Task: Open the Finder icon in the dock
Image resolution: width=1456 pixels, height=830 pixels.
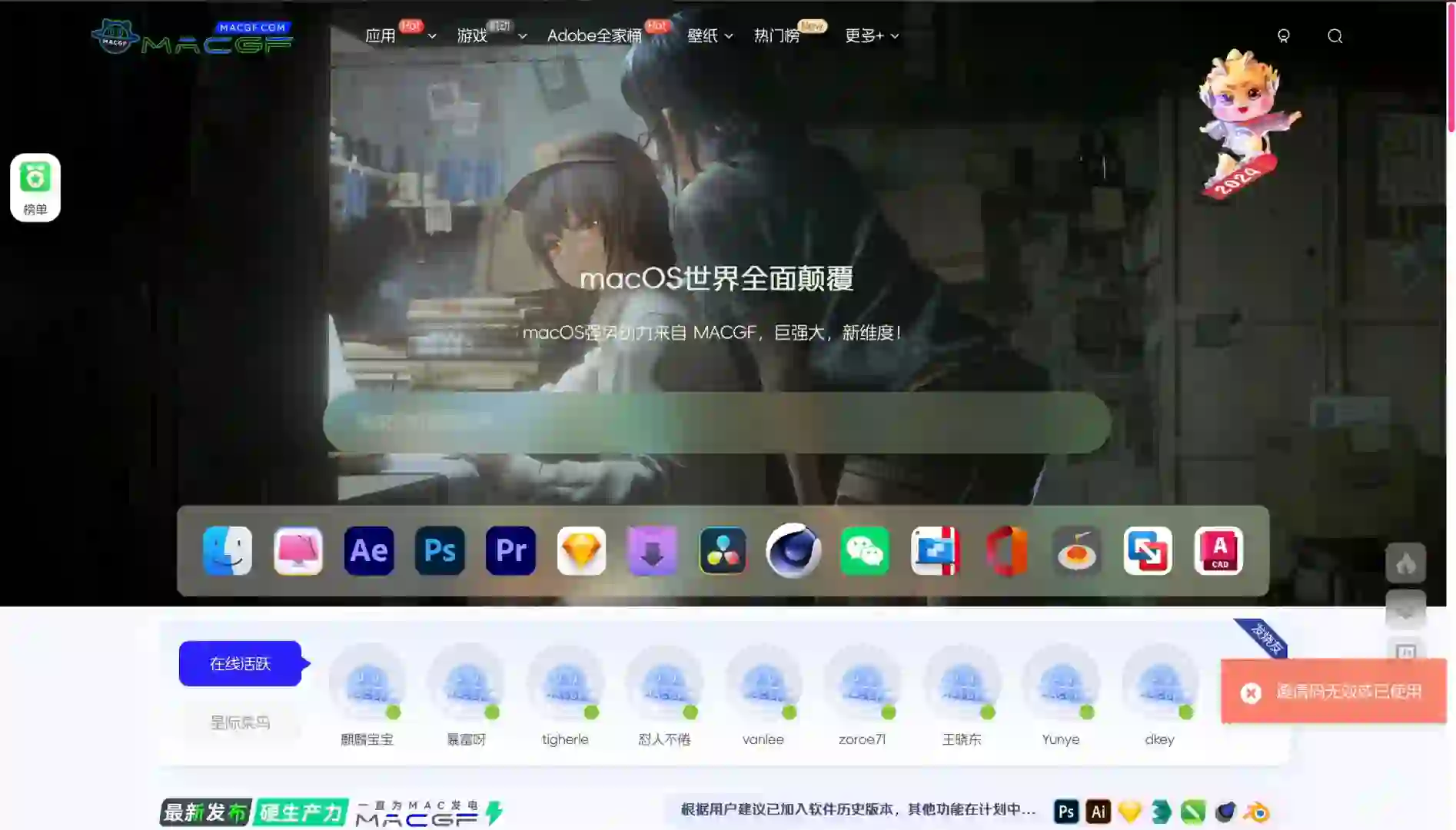Action: tap(228, 550)
